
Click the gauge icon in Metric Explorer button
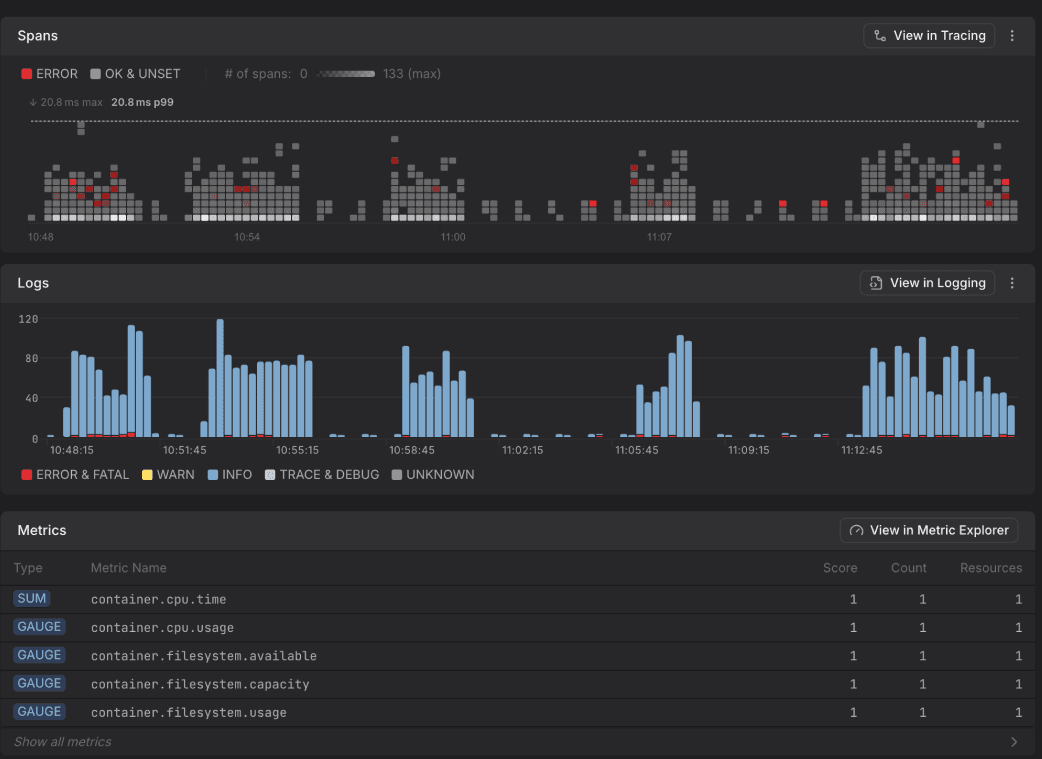tap(856, 530)
